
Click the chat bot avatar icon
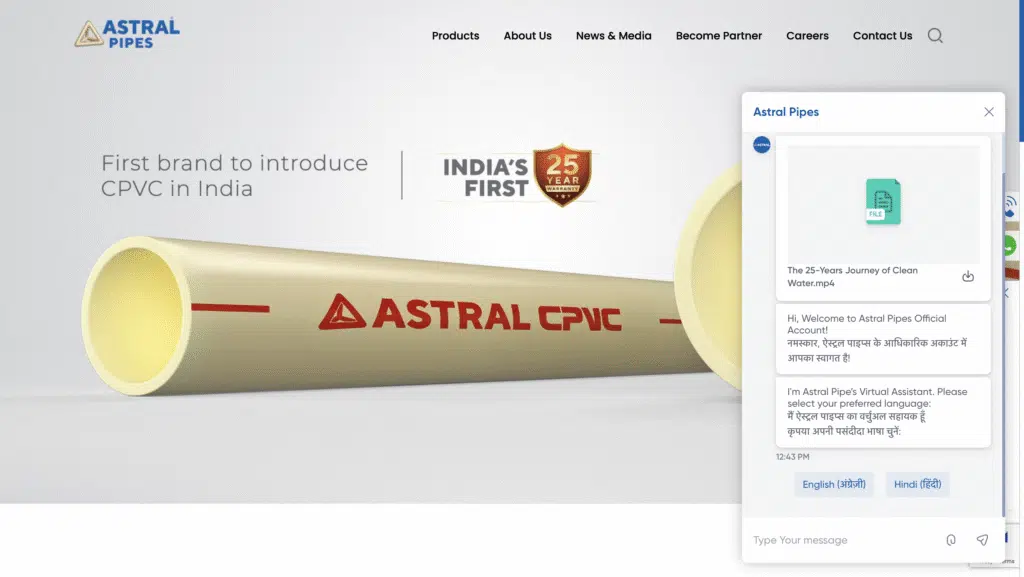tap(761, 145)
